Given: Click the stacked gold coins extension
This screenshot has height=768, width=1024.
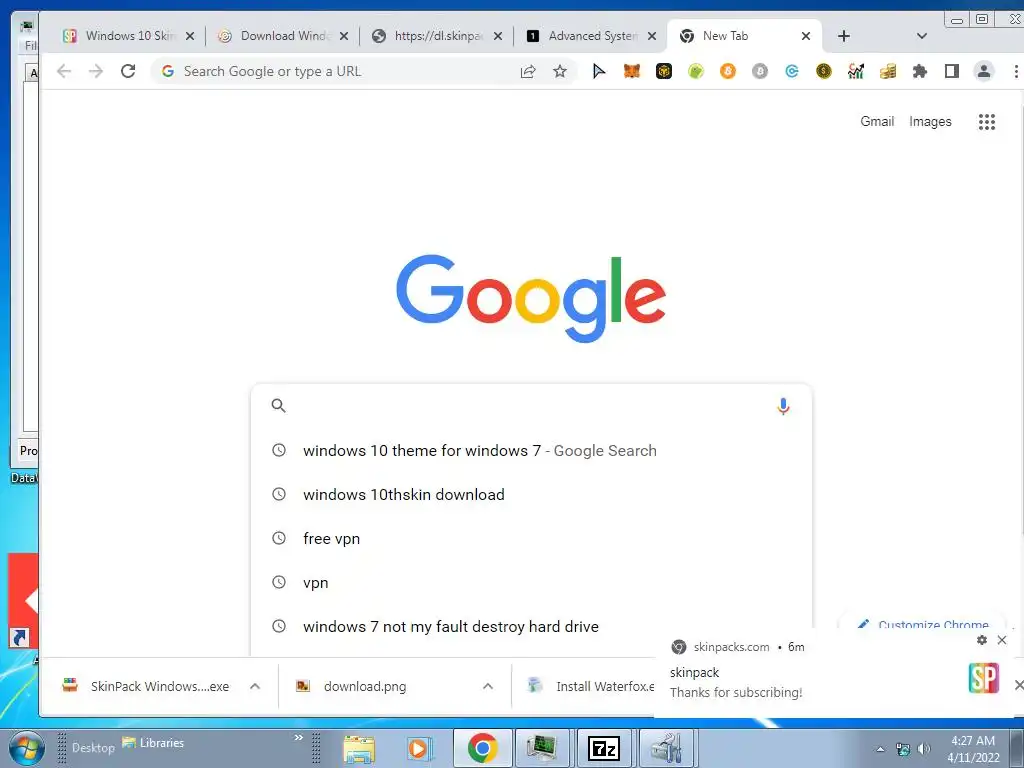Looking at the screenshot, I should pos(888,71).
